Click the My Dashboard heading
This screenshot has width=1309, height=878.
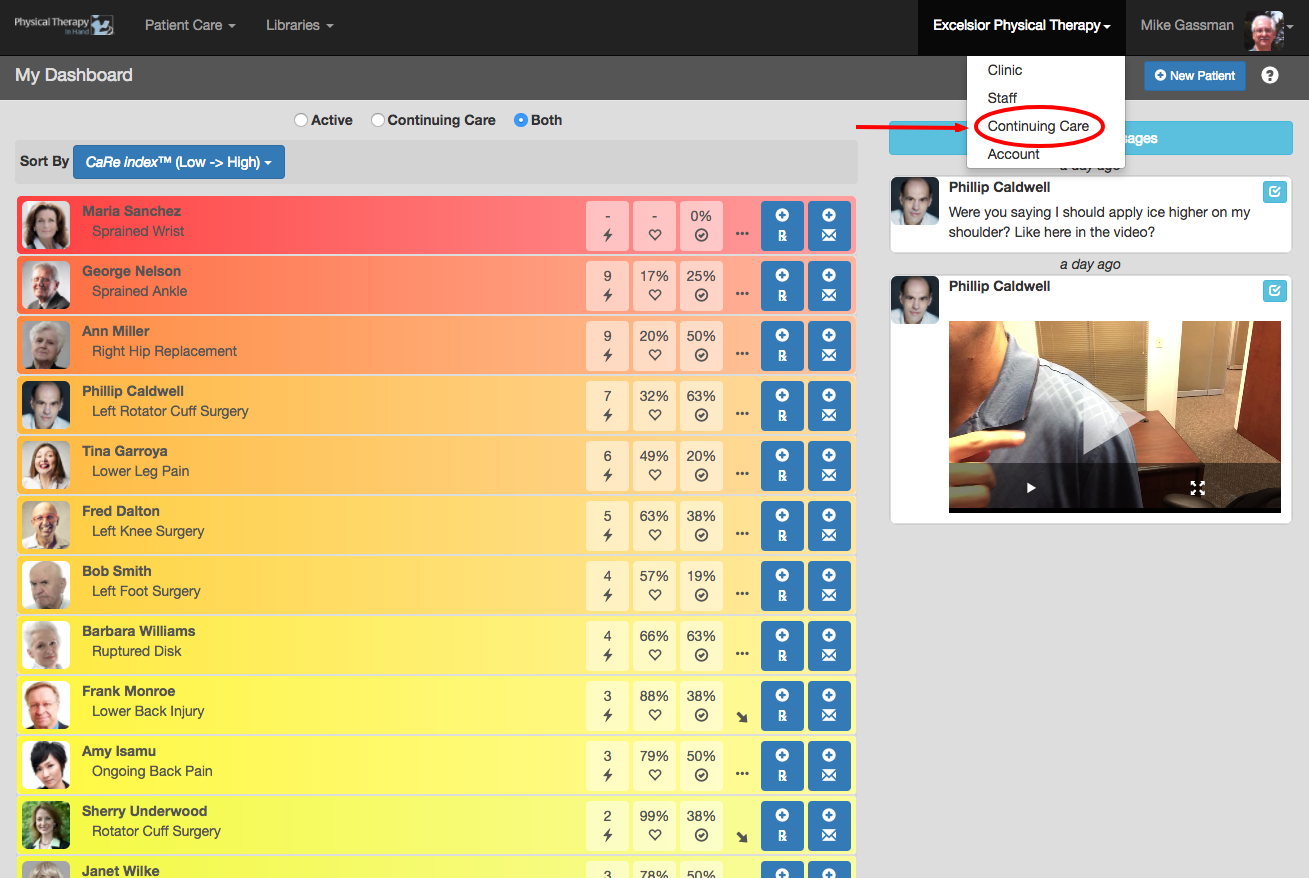point(73,75)
